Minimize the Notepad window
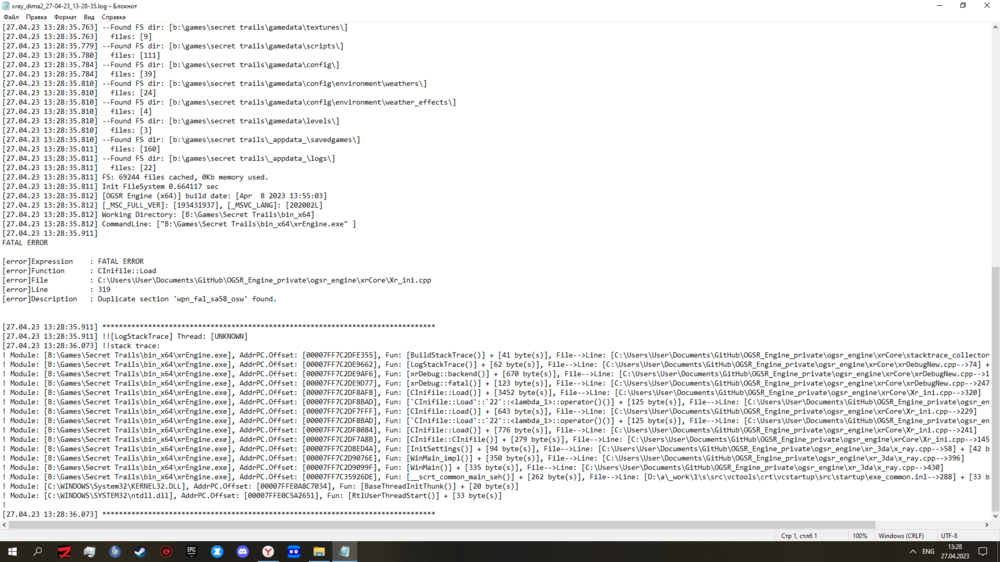 point(939,6)
